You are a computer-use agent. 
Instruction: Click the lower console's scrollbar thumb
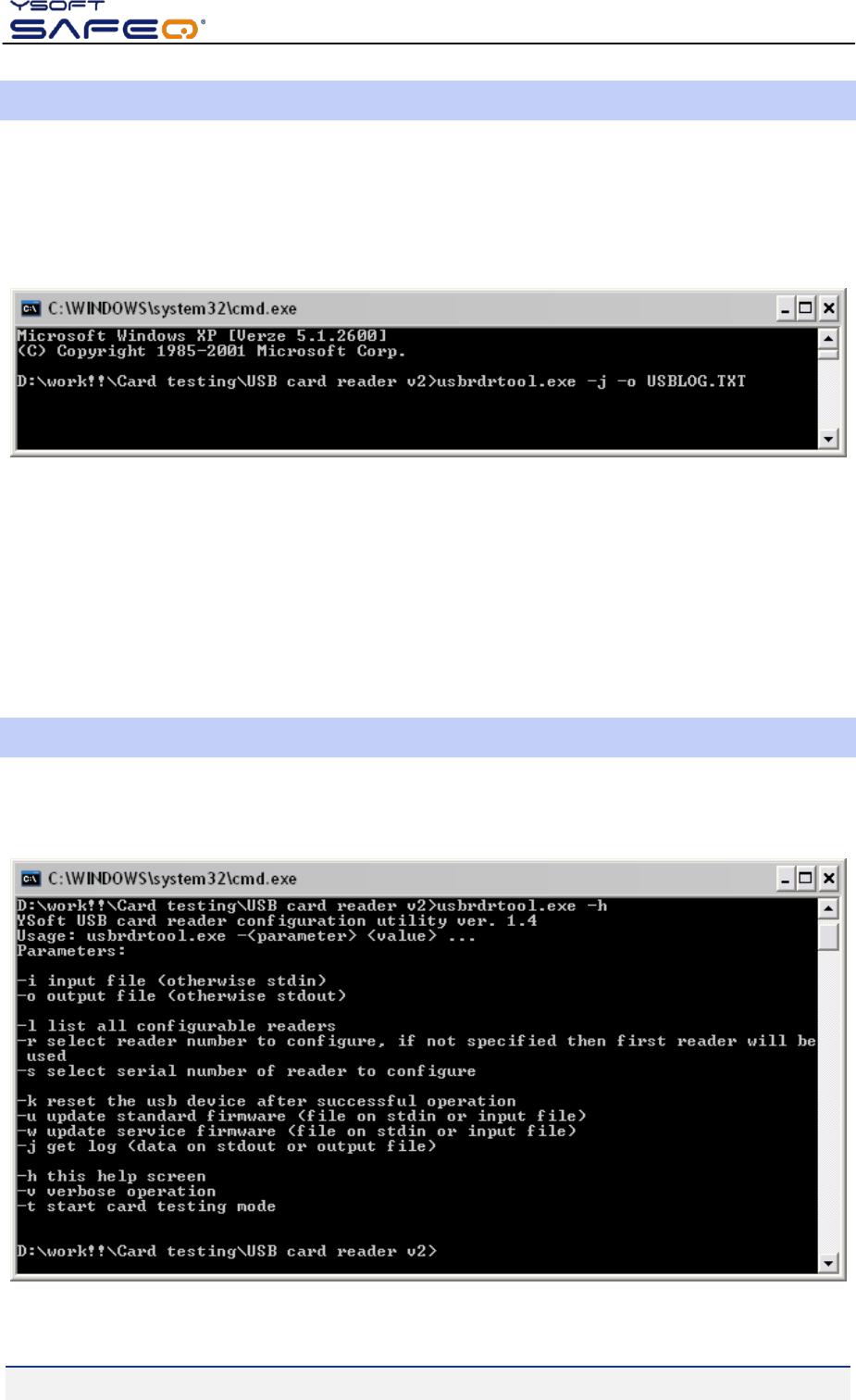828,935
